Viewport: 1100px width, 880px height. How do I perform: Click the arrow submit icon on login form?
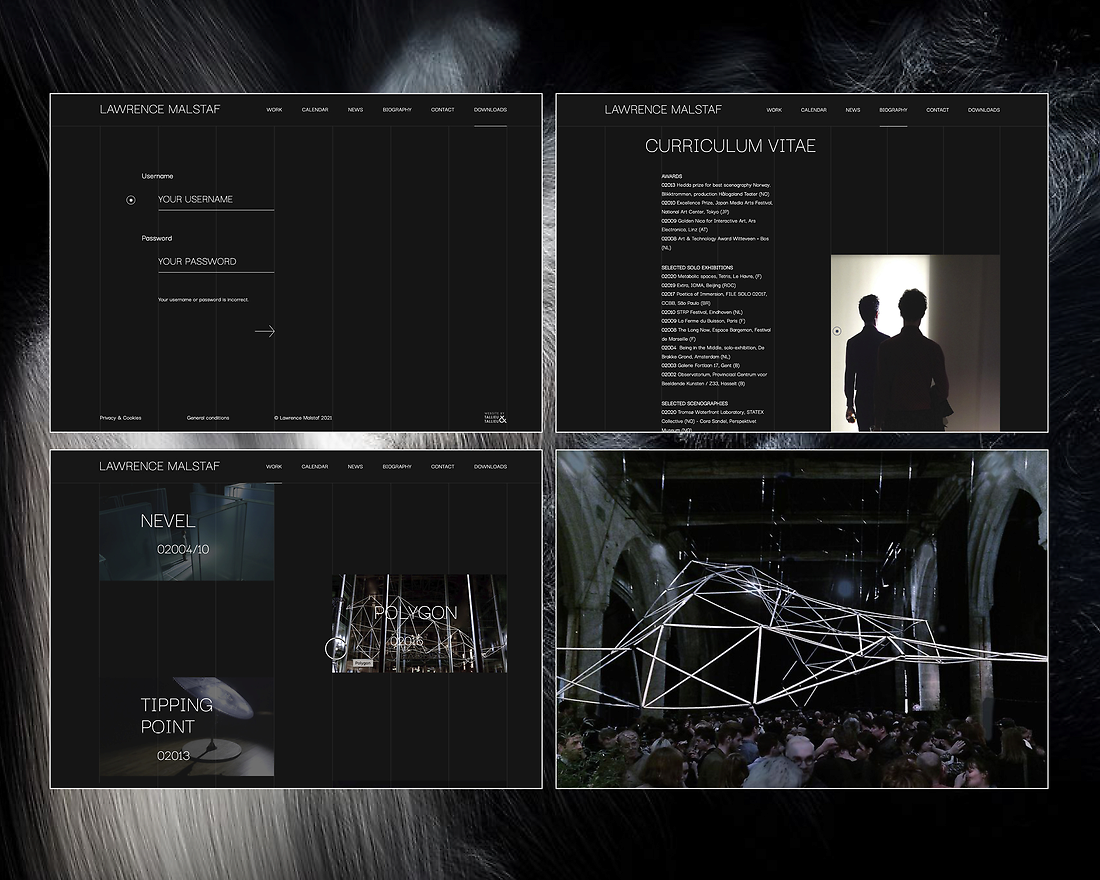tap(264, 331)
